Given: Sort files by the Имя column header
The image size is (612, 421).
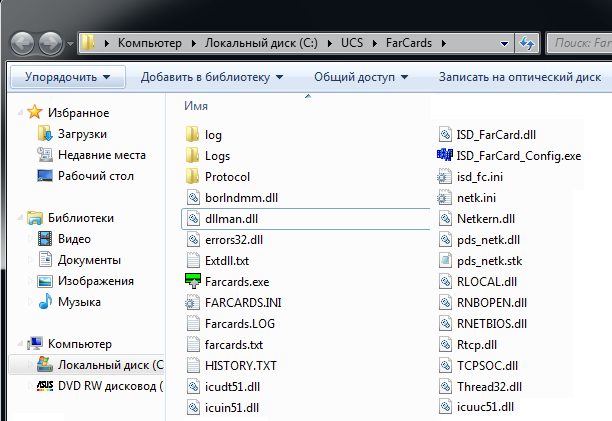Looking at the screenshot, I should click(196, 105).
